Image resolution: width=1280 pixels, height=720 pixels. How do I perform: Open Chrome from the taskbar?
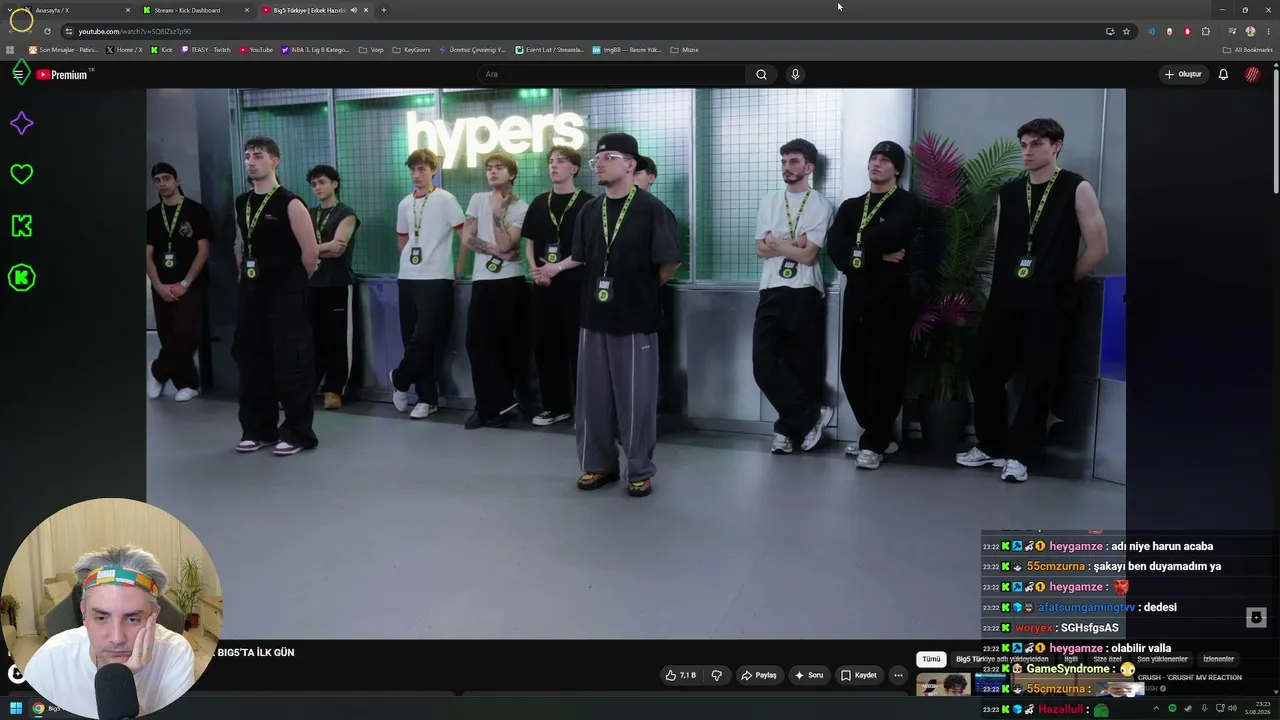tap(38, 709)
